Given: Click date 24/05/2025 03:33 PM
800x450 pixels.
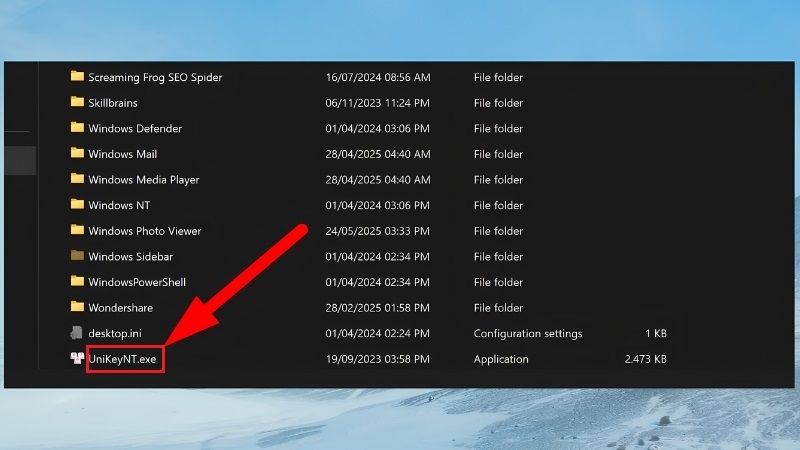Looking at the screenshot, I should pos(378,231).
